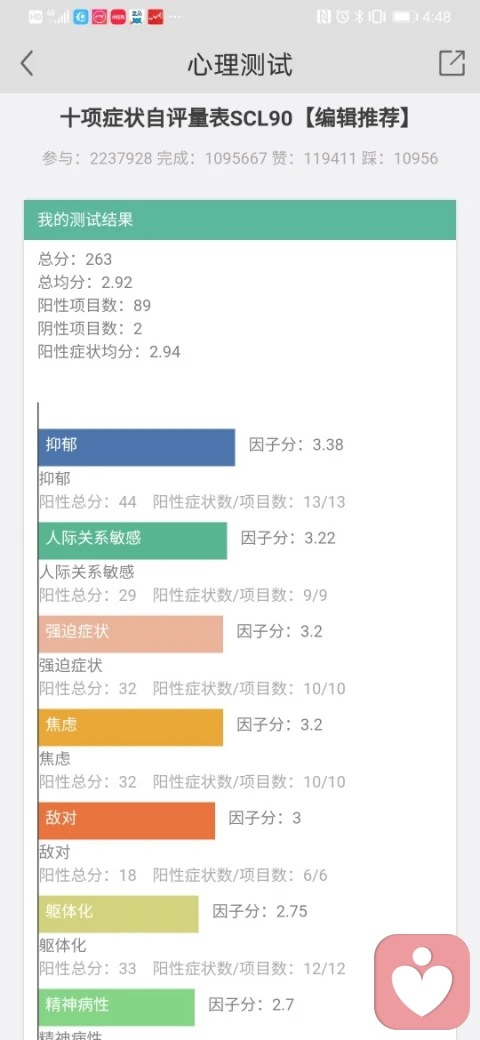Select the orange 敌对 bar

(127, 821)
